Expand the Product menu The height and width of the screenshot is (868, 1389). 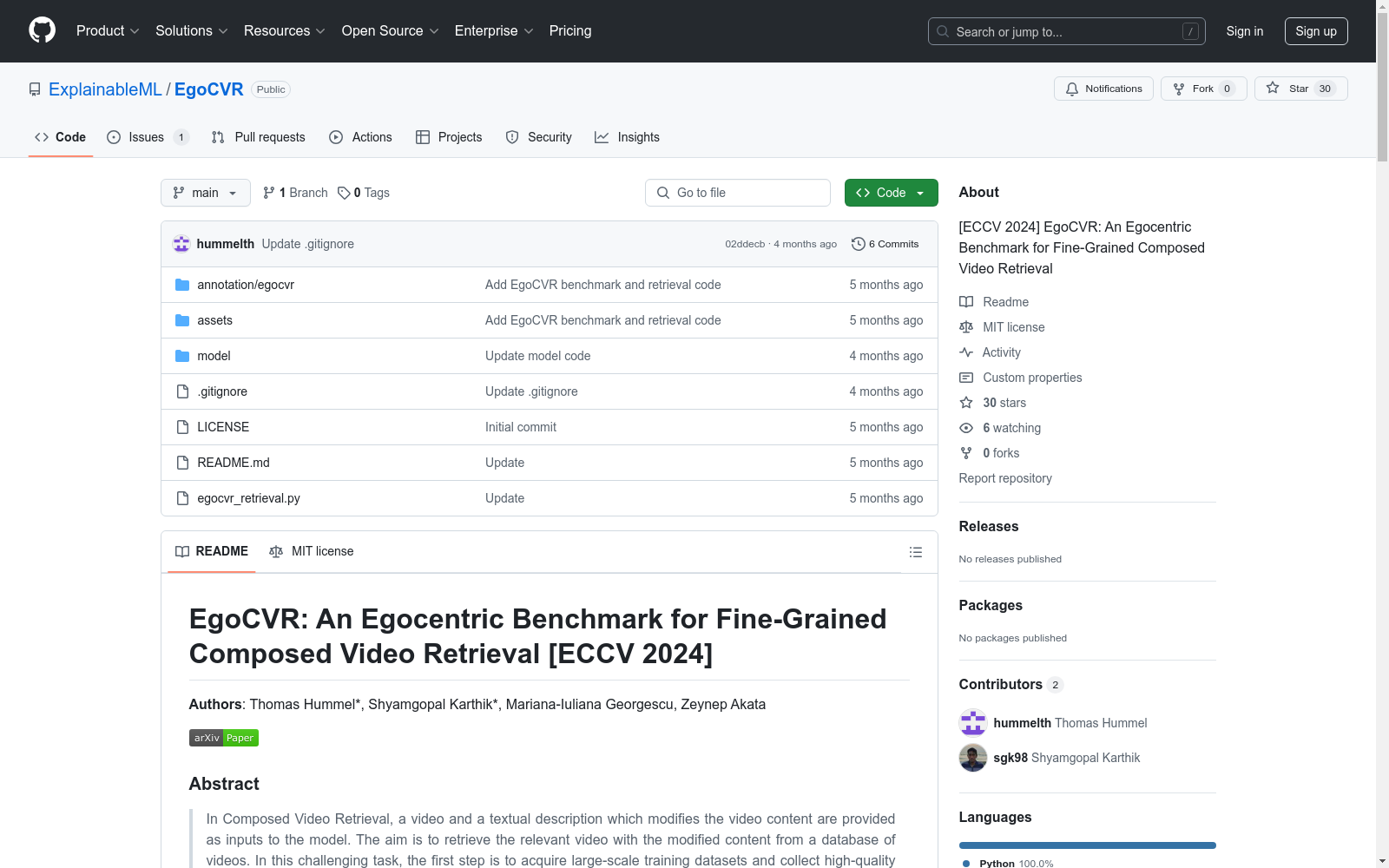point(108,30)
